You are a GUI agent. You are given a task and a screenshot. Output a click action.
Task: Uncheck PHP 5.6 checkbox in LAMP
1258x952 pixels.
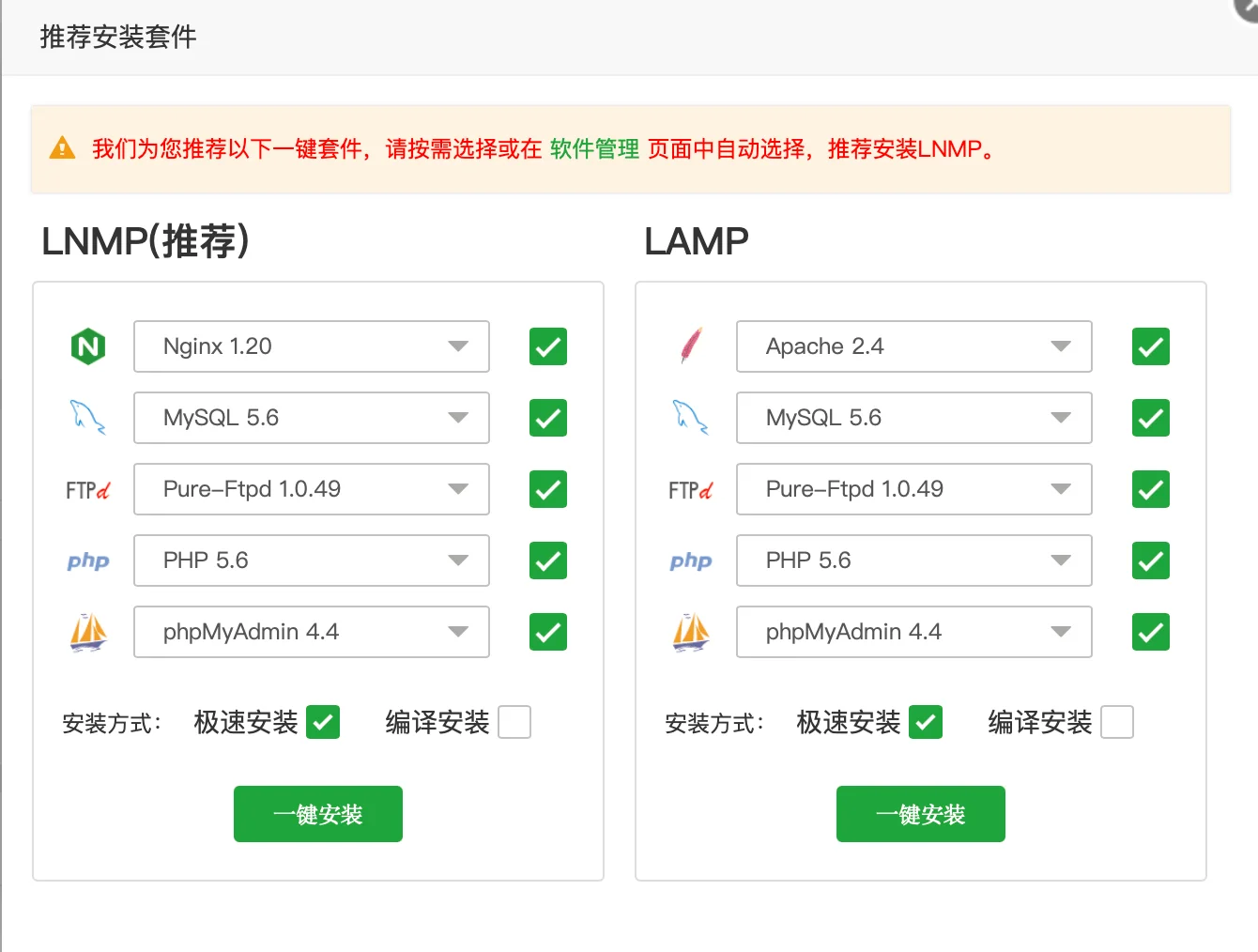(1151, 560)
